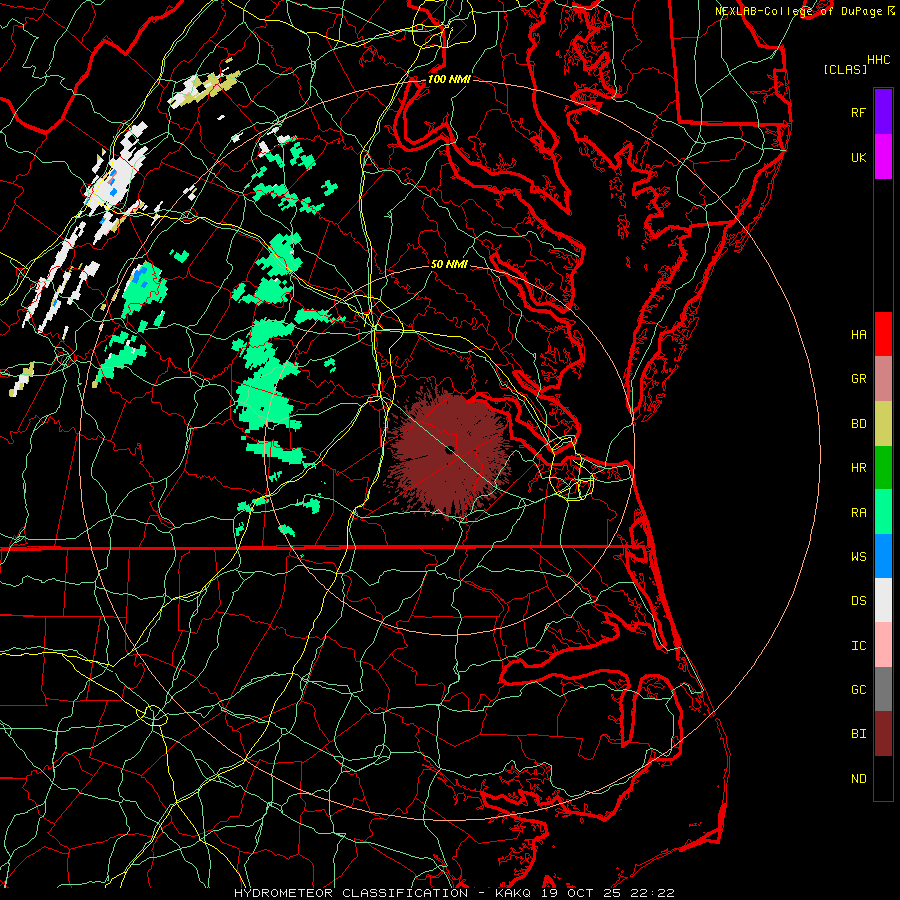Screen dimensions: 900x900
Task: Click the DS white legend swatch
Action: coord(883,600)
